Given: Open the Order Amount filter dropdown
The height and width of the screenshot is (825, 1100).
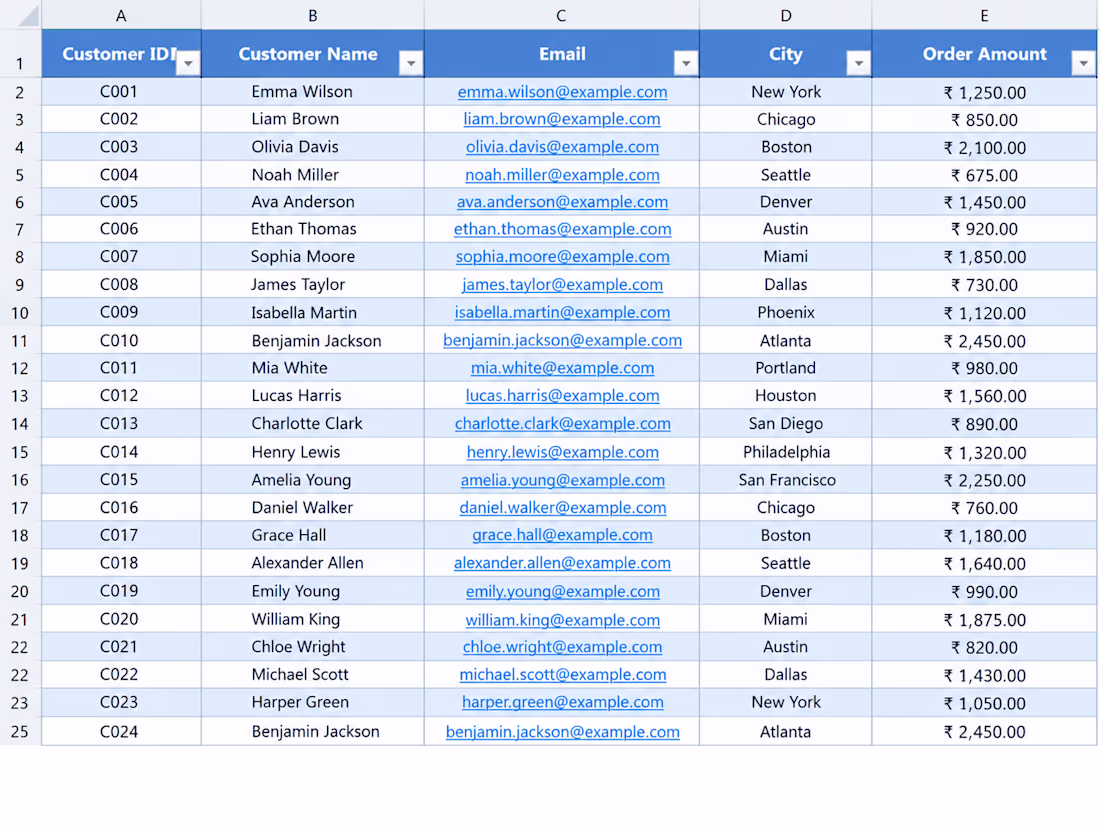Looking at the screenshot, I should (1083, 63).
